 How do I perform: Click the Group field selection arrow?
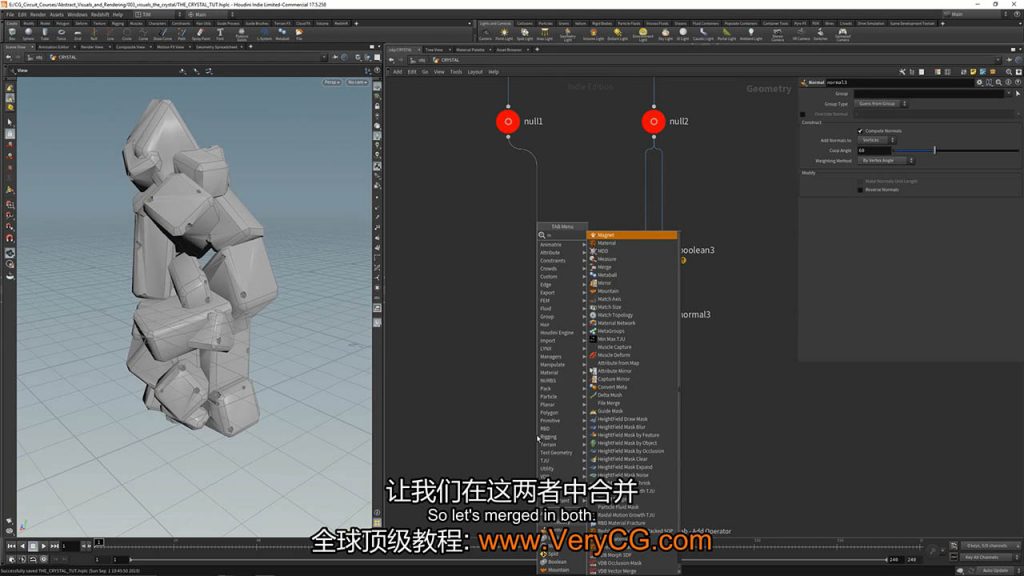click(x=1017, y=93)
